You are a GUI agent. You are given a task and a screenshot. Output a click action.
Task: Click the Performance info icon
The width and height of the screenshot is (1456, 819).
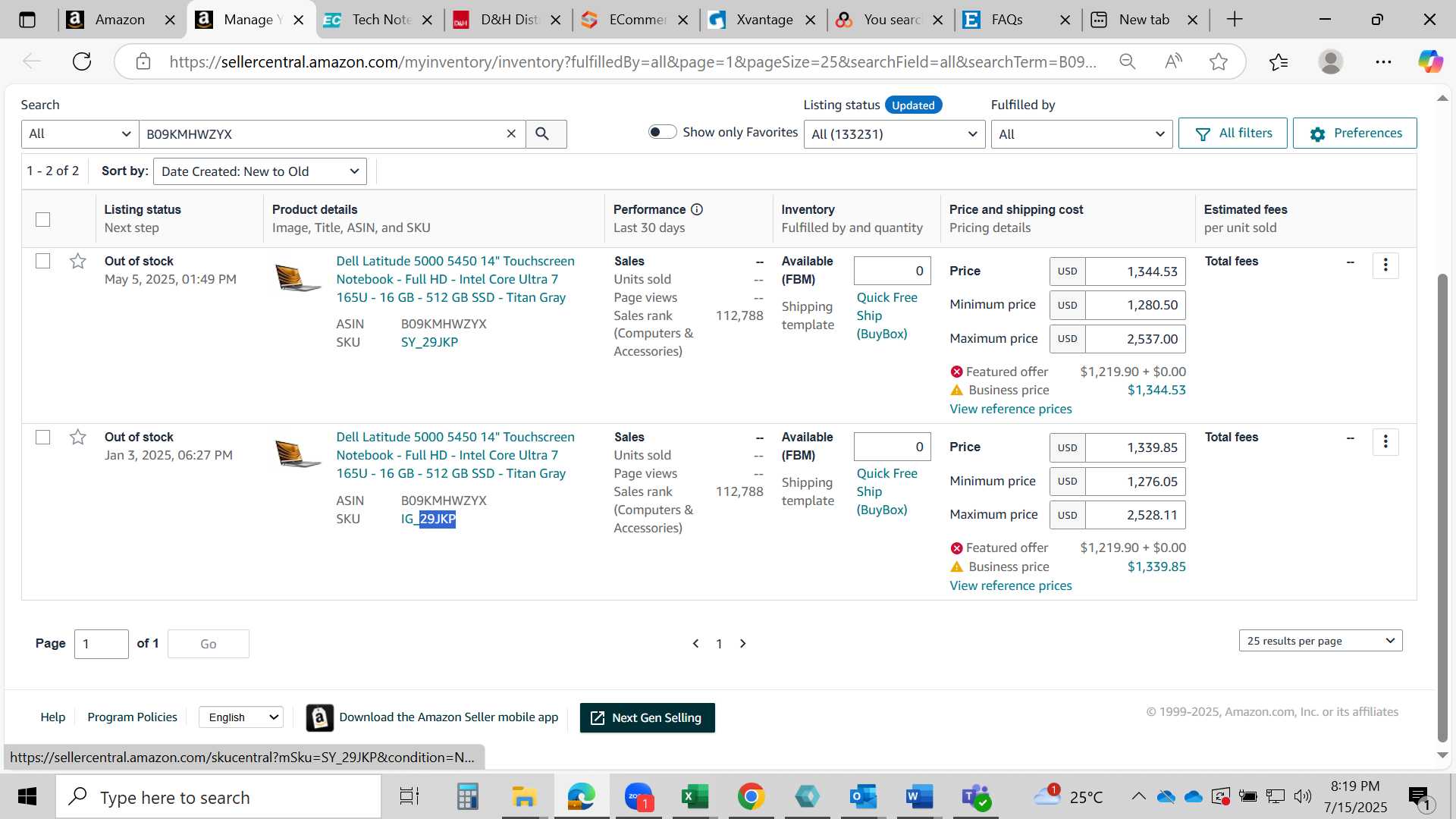click(696, 209)
